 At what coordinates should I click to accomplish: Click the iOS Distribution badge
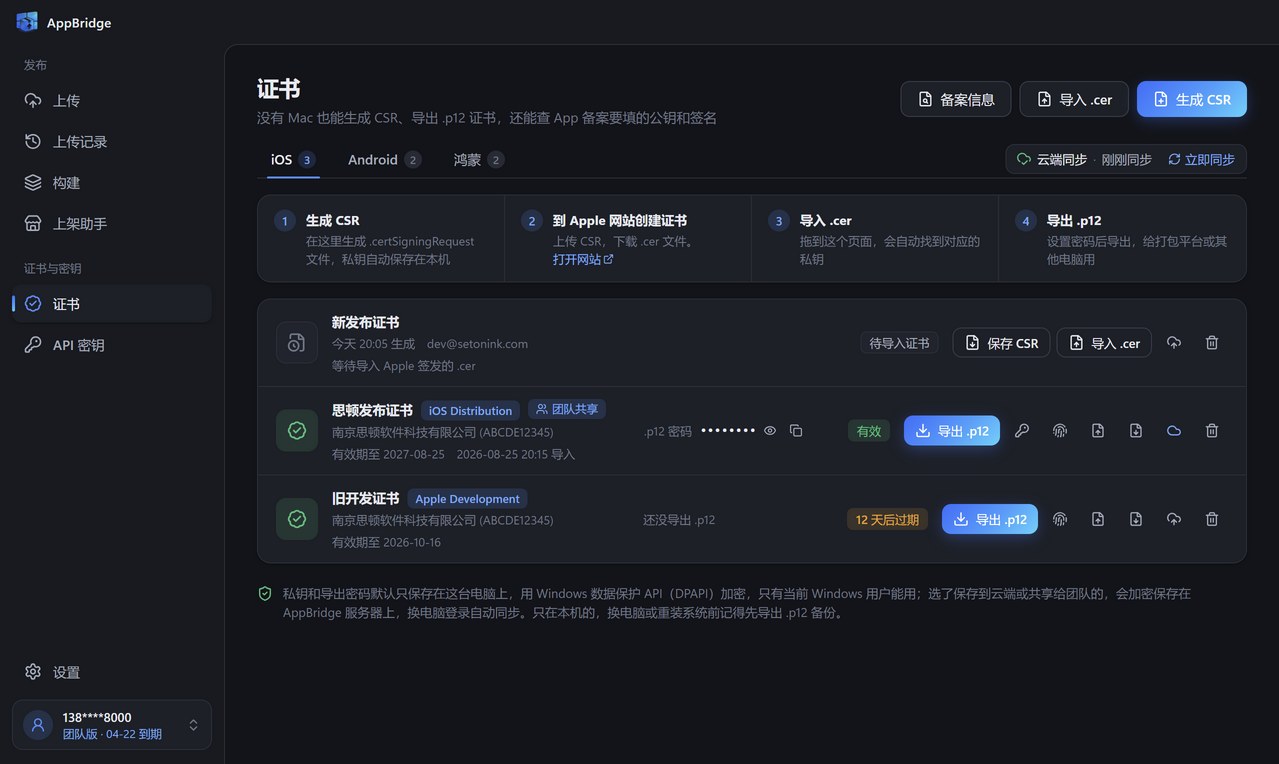tap(470, 410)
